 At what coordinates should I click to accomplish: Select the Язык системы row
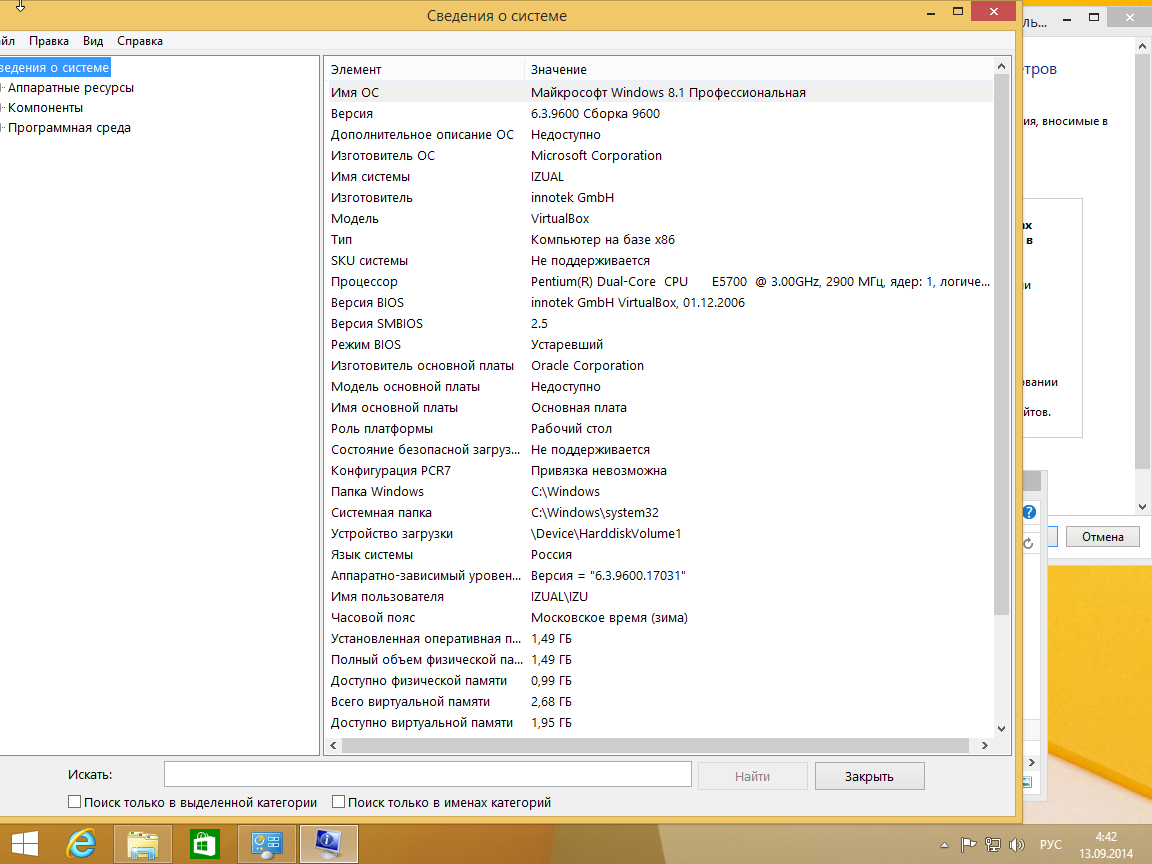pyautogui.click(x=658, y=555)
